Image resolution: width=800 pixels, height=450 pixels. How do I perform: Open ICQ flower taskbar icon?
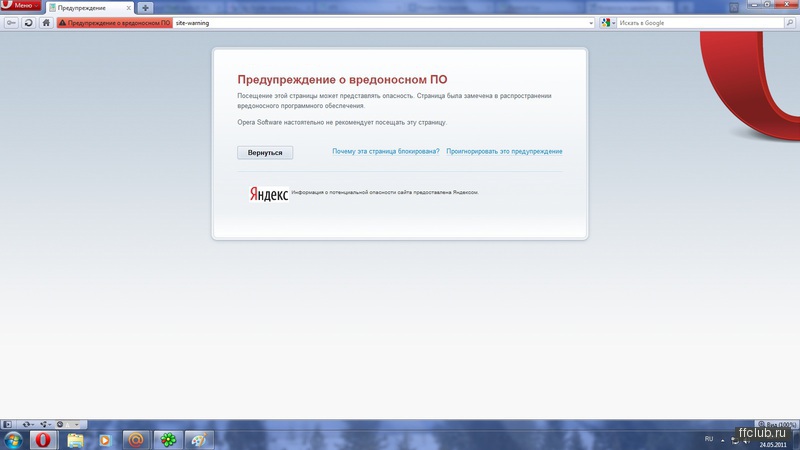pyautogui.click(x=168, y=440)
